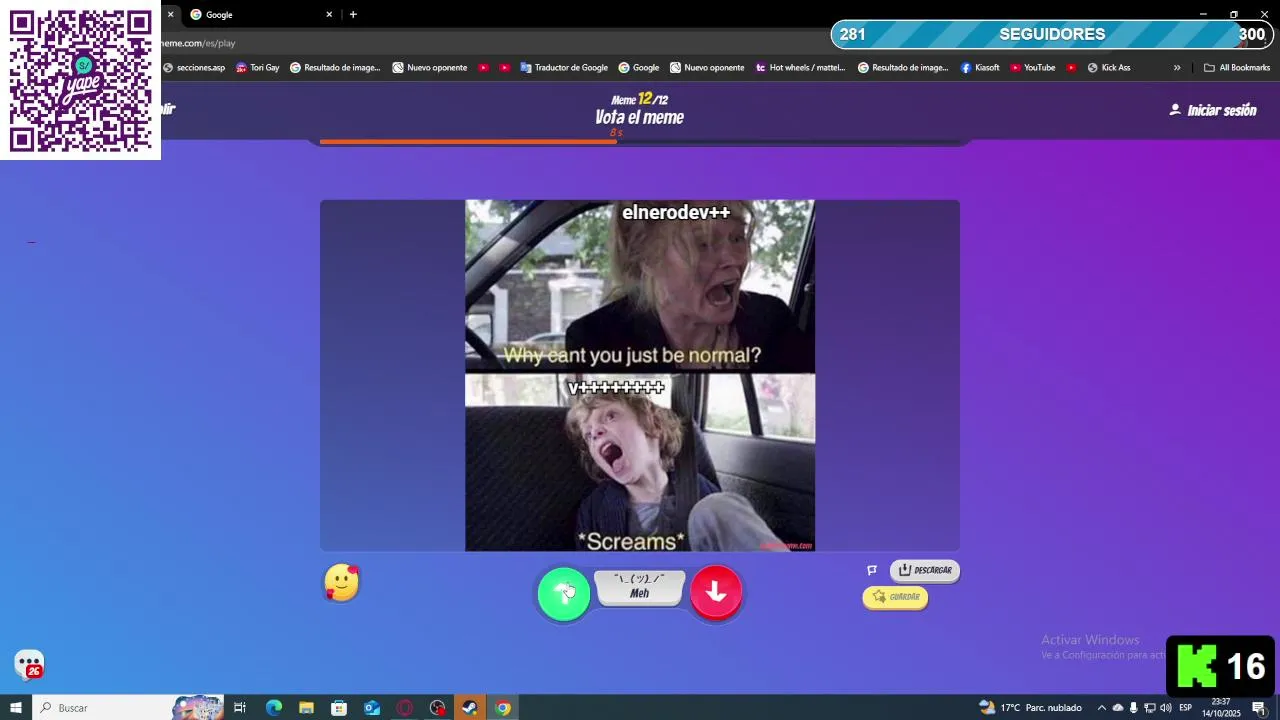This screenshot has height=720, width=1280.
Task: Open Task View in taskbar
Action: coord(240,708)
